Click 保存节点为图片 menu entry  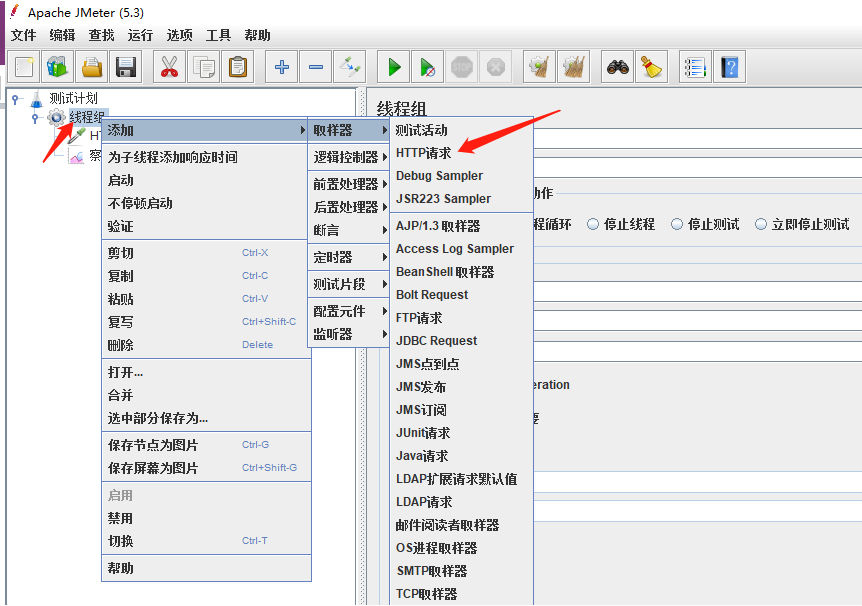click(206, 445)
